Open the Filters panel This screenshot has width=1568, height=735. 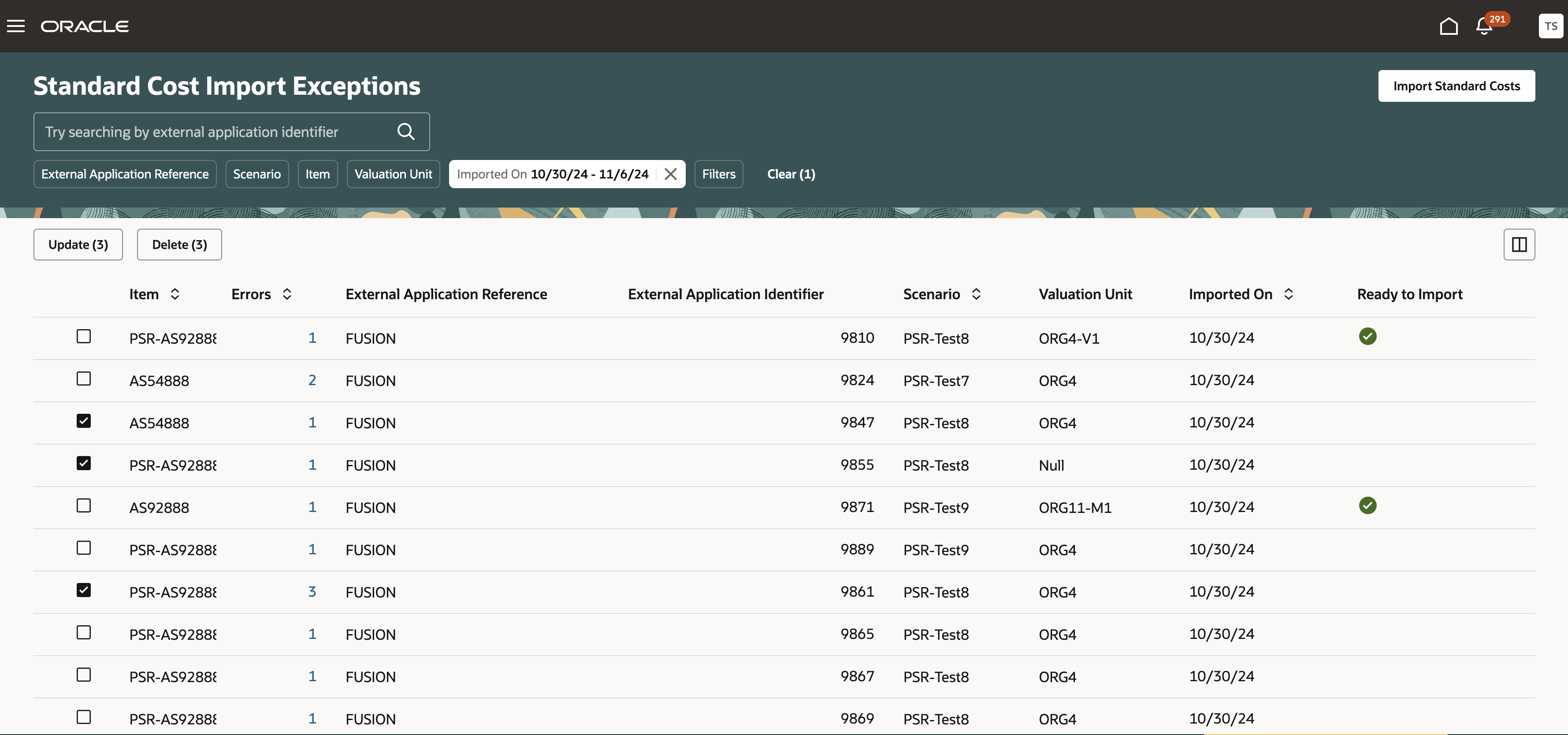[718, 174]
